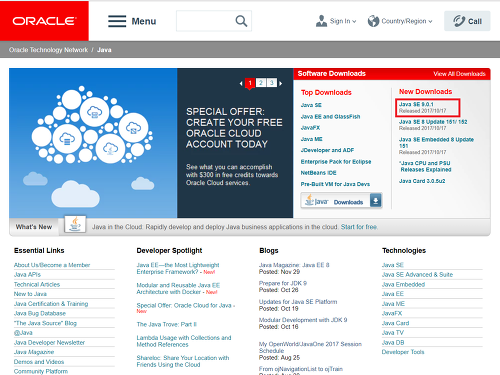500x375 pixels.
Task: Open Java Bug Database link
Action: 40,313
